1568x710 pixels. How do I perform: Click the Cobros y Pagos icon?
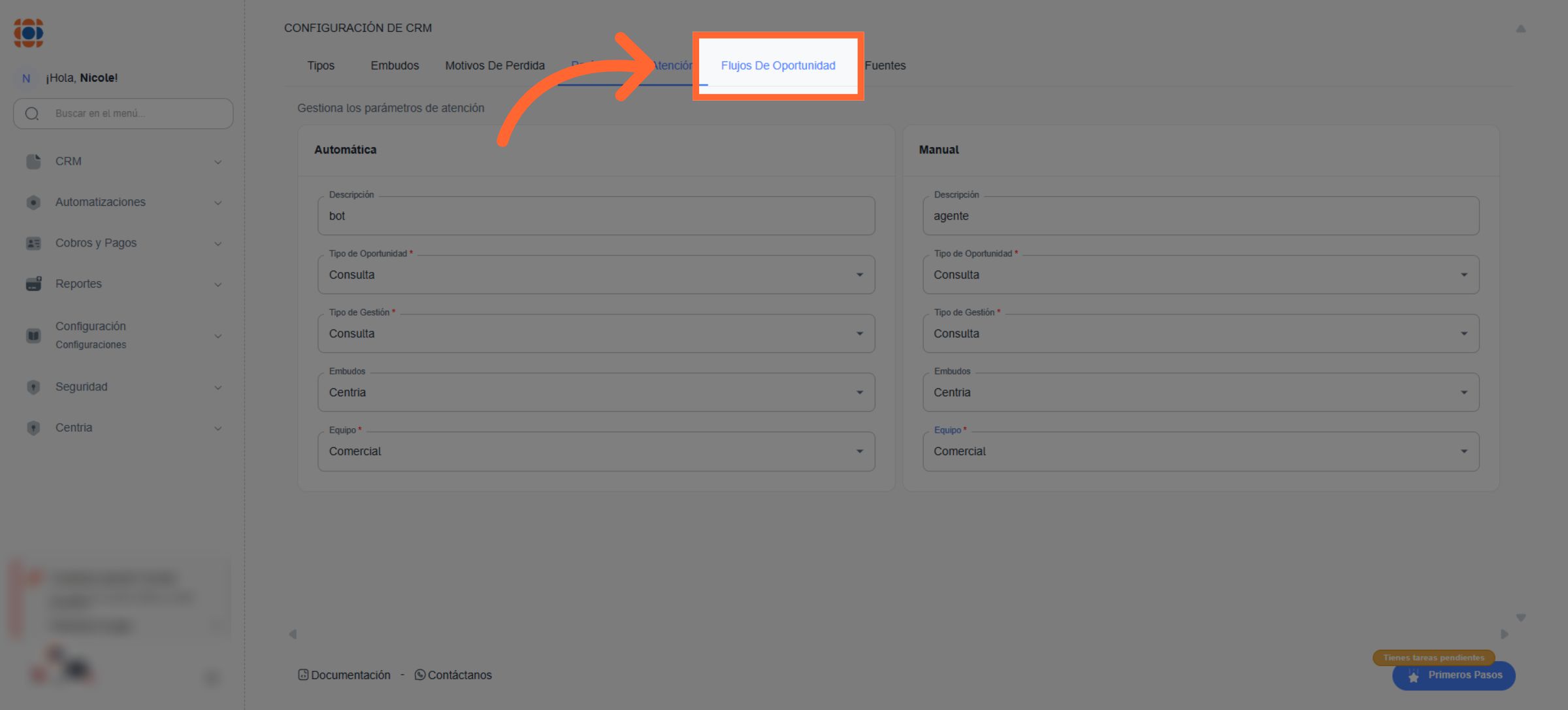pyautogui.click(x=33, y=243)
